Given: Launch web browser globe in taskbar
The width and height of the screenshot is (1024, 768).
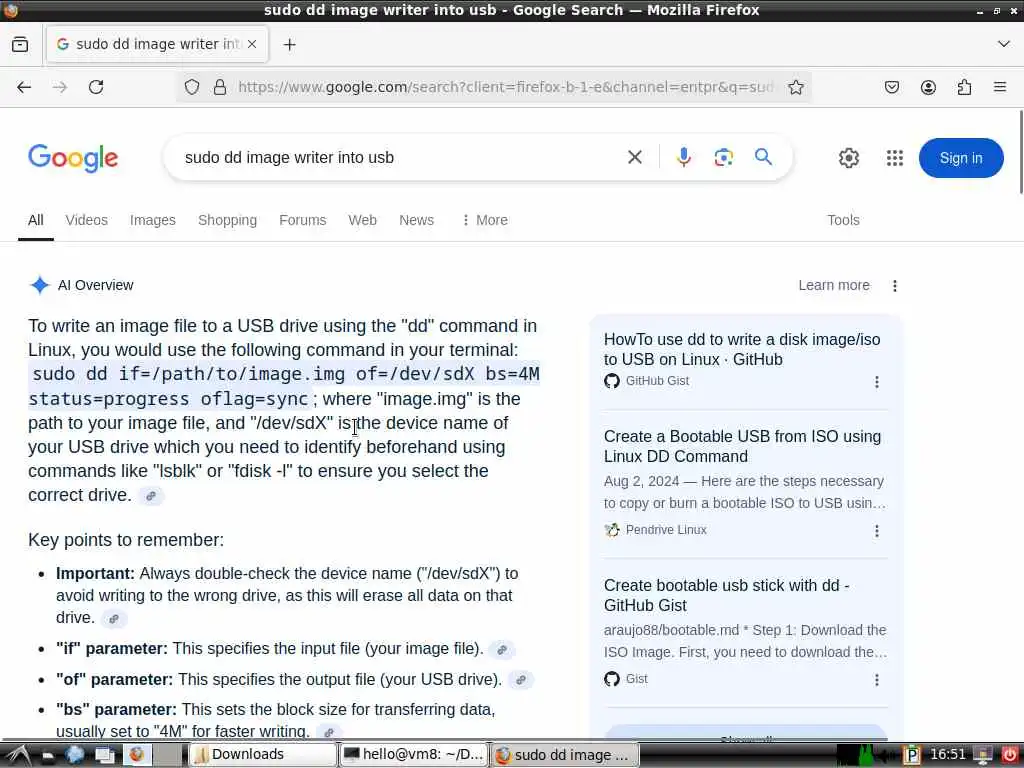Looking at the screenshot, I should tap(74, 755).
